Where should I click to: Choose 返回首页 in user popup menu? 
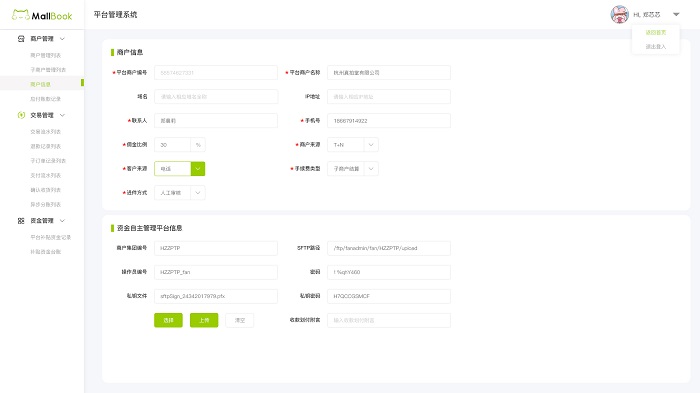point(655,33)
